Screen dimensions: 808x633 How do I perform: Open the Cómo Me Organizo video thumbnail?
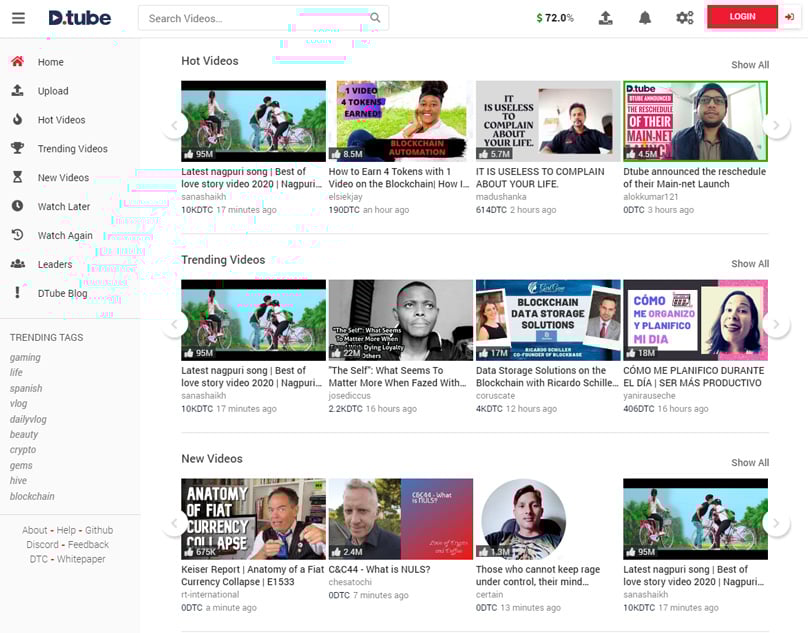coord(696,320)
